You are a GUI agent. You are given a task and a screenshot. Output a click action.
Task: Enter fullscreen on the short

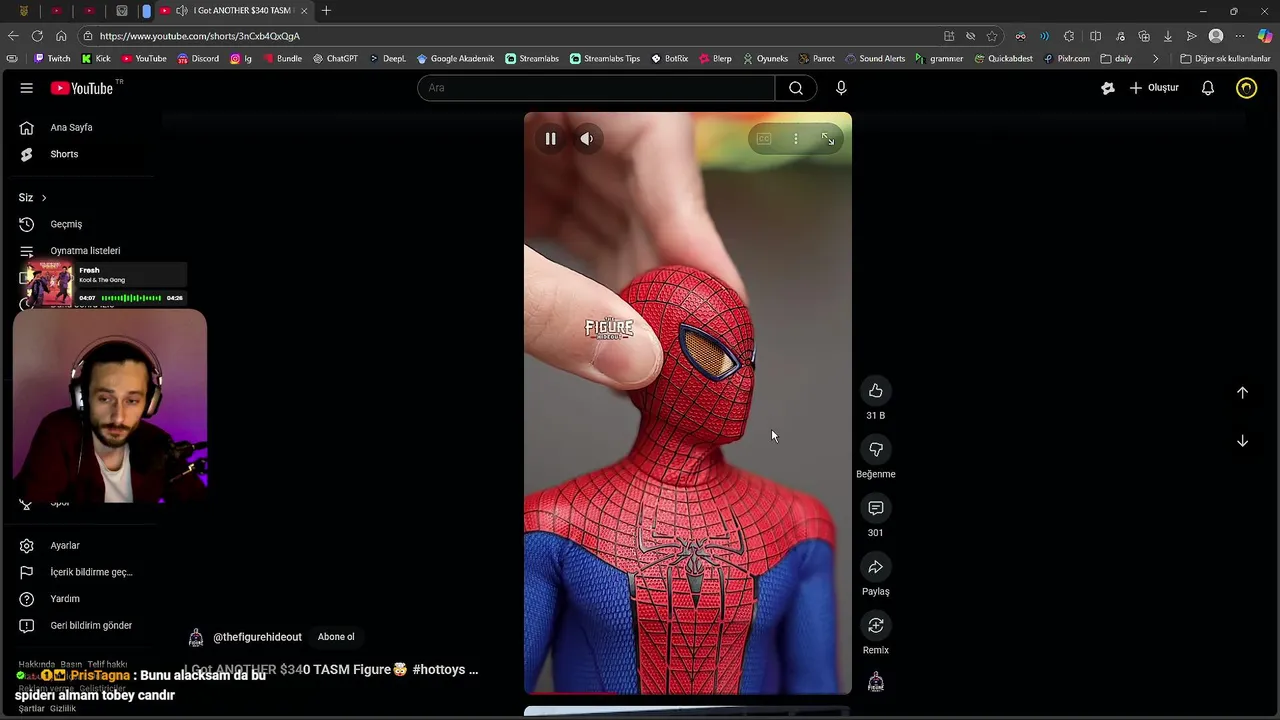(x=828, y=139)
